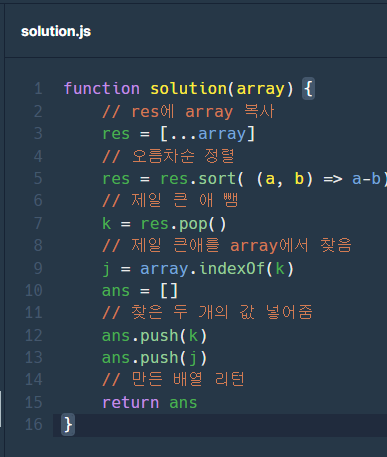Click the 'res' variable on line 3

pos(116,134)
